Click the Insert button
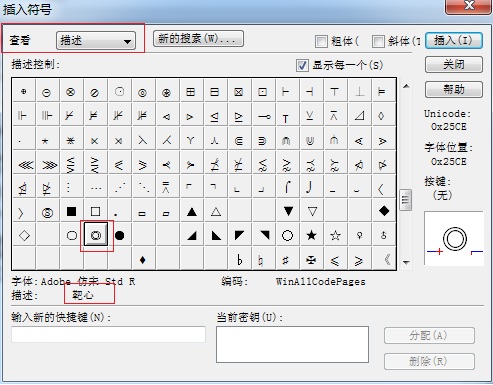493x385 pixels. pos(454,41)
